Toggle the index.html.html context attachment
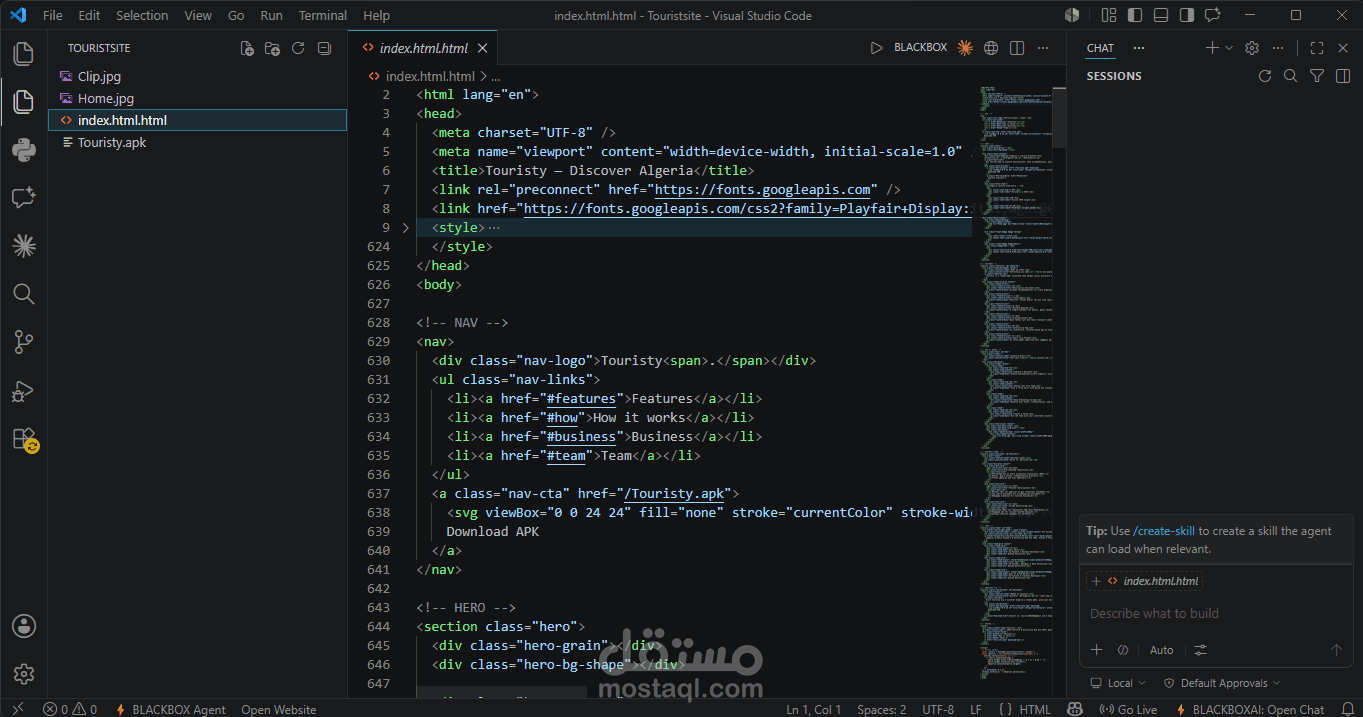The height and width of the screenshot is (717, 1363). (x=1145, y=581)
